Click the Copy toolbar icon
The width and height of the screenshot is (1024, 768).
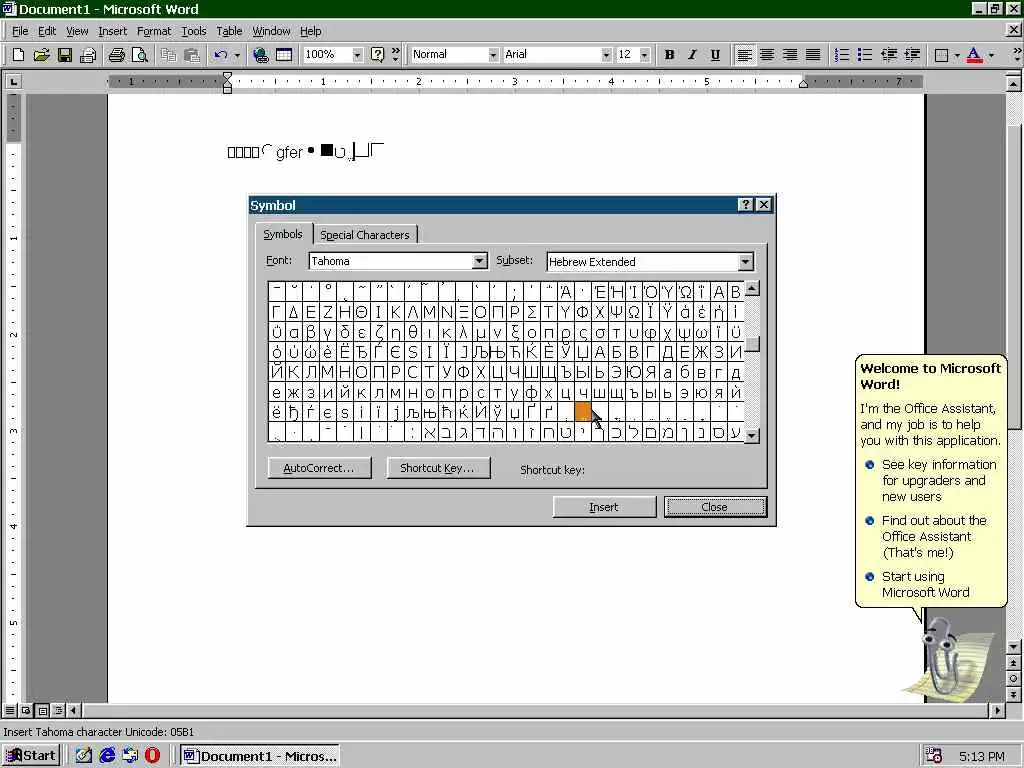(168, 55)
